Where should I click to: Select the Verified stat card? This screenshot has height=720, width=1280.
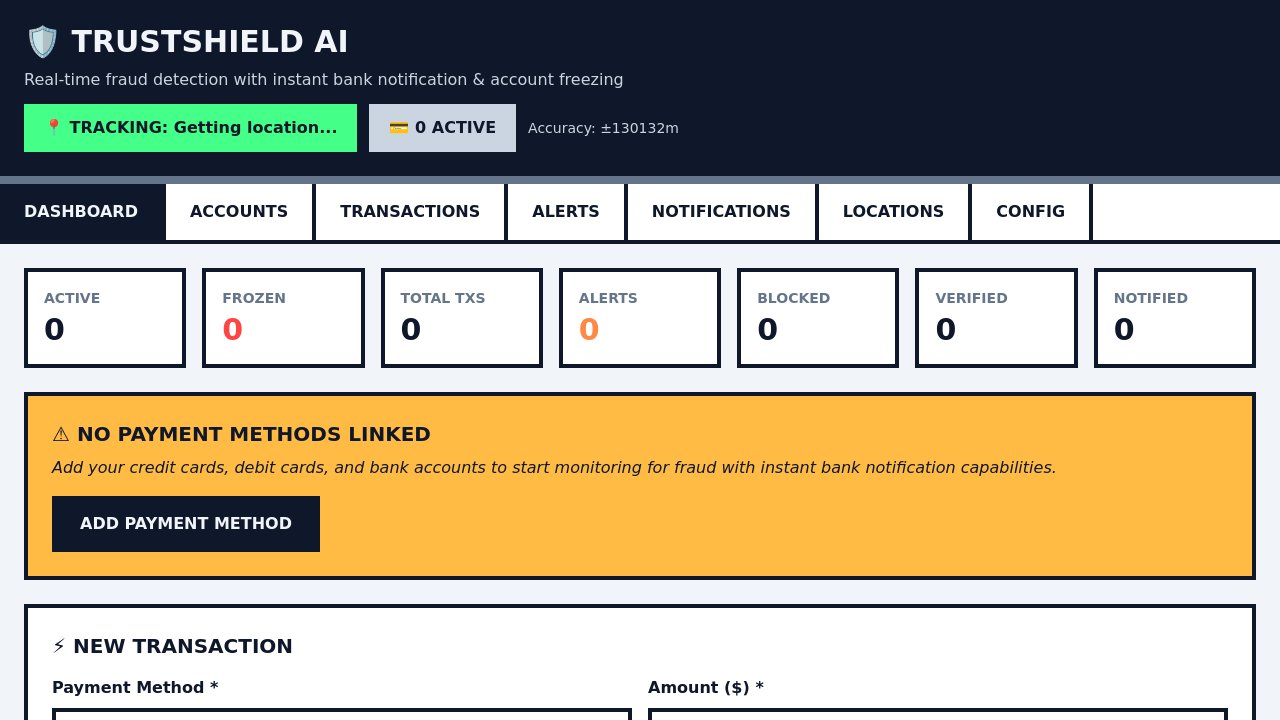point(996,318)
